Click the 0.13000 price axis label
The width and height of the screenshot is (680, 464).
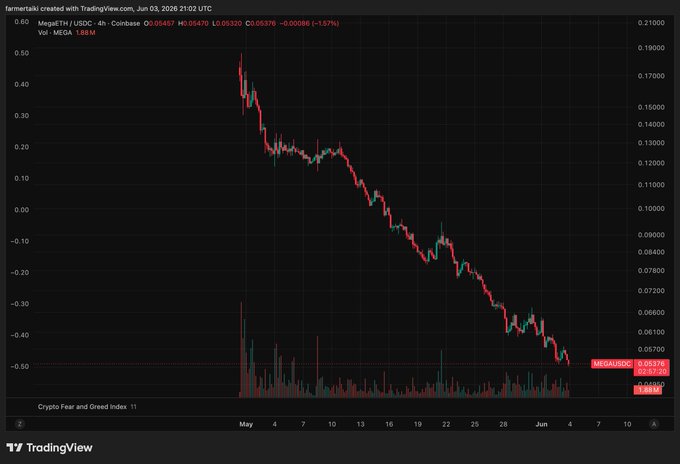click(x=651, y=143)
